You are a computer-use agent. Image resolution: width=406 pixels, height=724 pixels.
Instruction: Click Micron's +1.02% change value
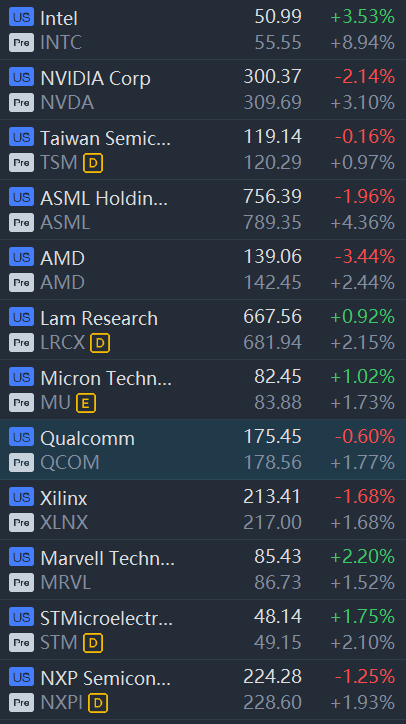click(x=363, y=377)
